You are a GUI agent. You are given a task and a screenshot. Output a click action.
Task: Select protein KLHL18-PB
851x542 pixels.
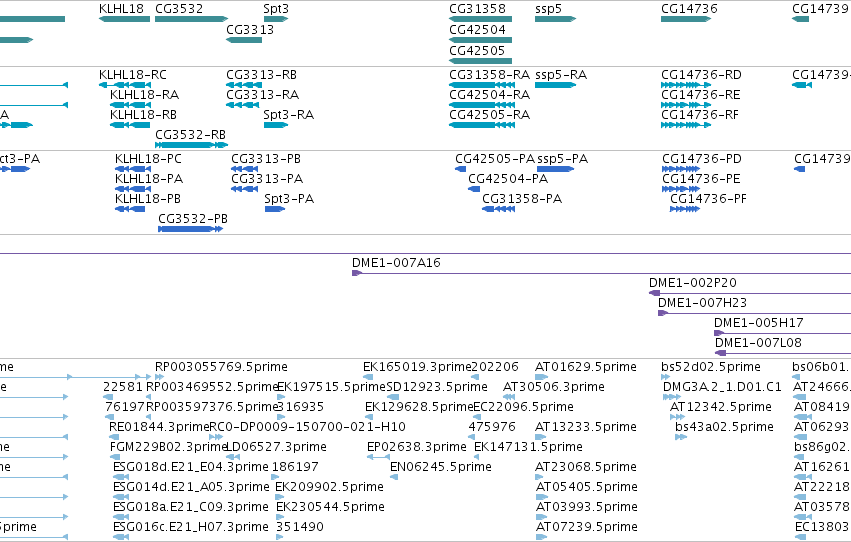click(x=130, y=209)
